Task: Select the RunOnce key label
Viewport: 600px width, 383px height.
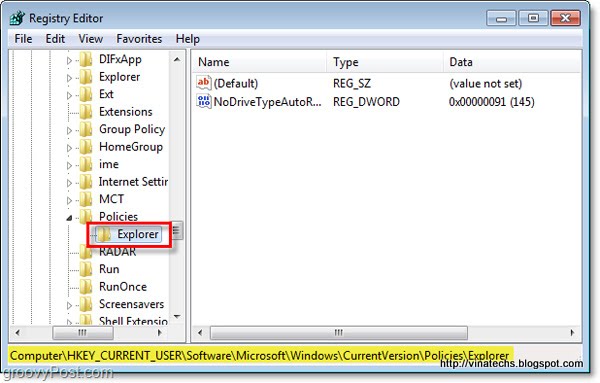Action: tap(123, 287)
